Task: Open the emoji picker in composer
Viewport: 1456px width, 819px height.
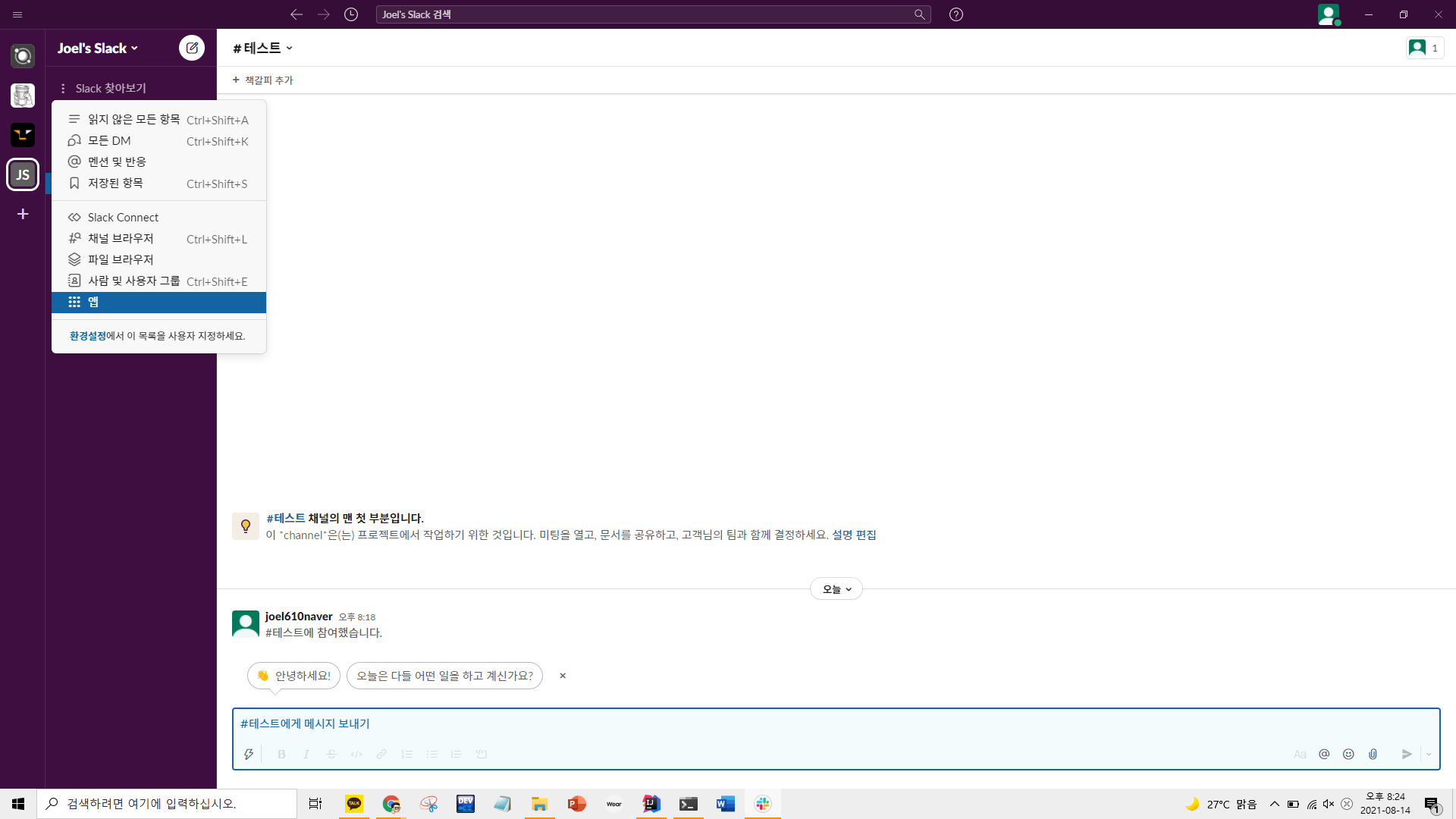Action: (1348, 754)
